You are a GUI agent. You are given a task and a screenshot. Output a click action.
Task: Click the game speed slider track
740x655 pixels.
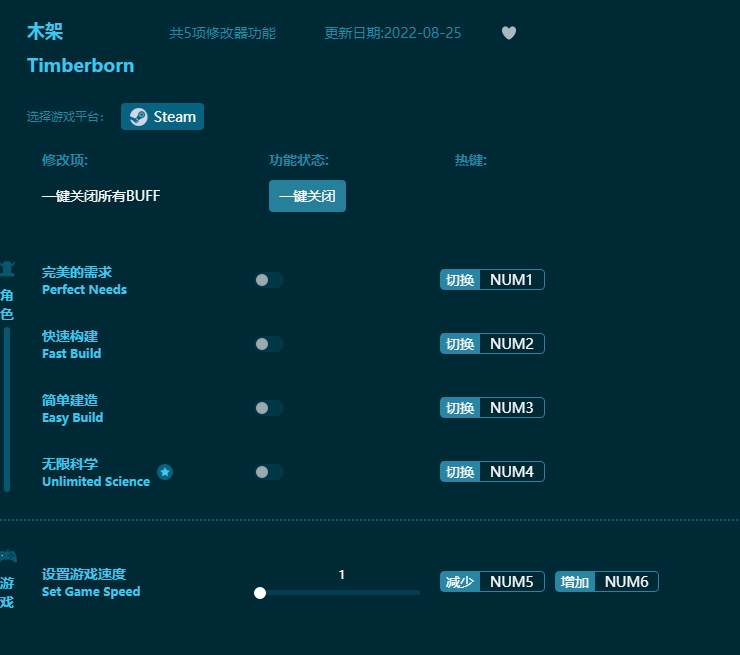click(337, 593)
